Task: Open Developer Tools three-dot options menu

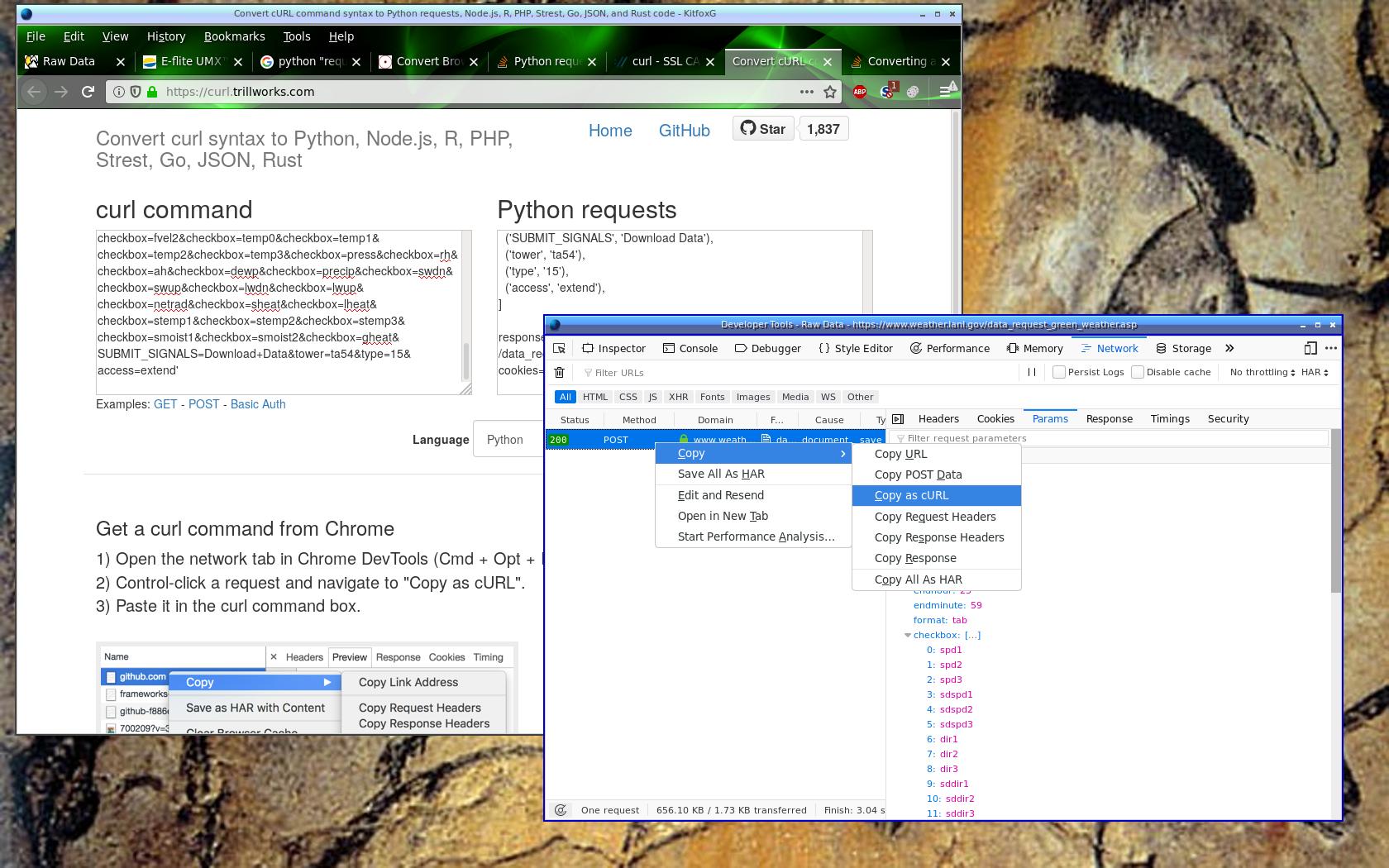Action: click(x=1330, y=348)
